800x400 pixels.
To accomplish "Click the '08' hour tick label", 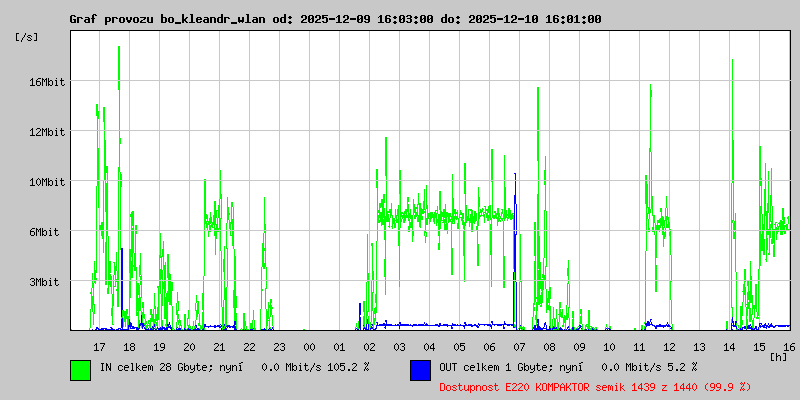I will (549, 347).
